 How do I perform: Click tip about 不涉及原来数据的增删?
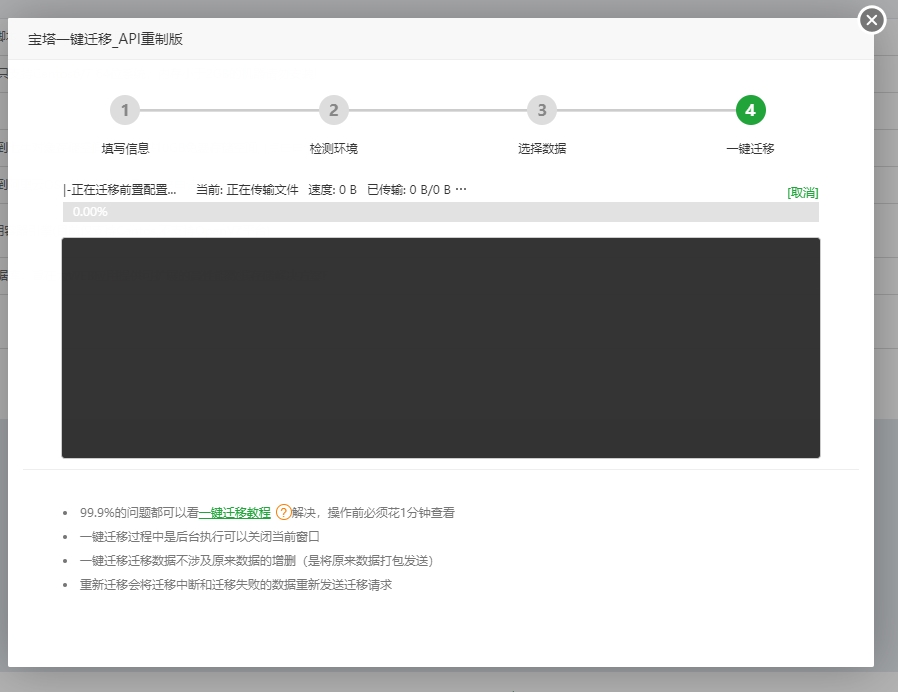pos(256,561)
